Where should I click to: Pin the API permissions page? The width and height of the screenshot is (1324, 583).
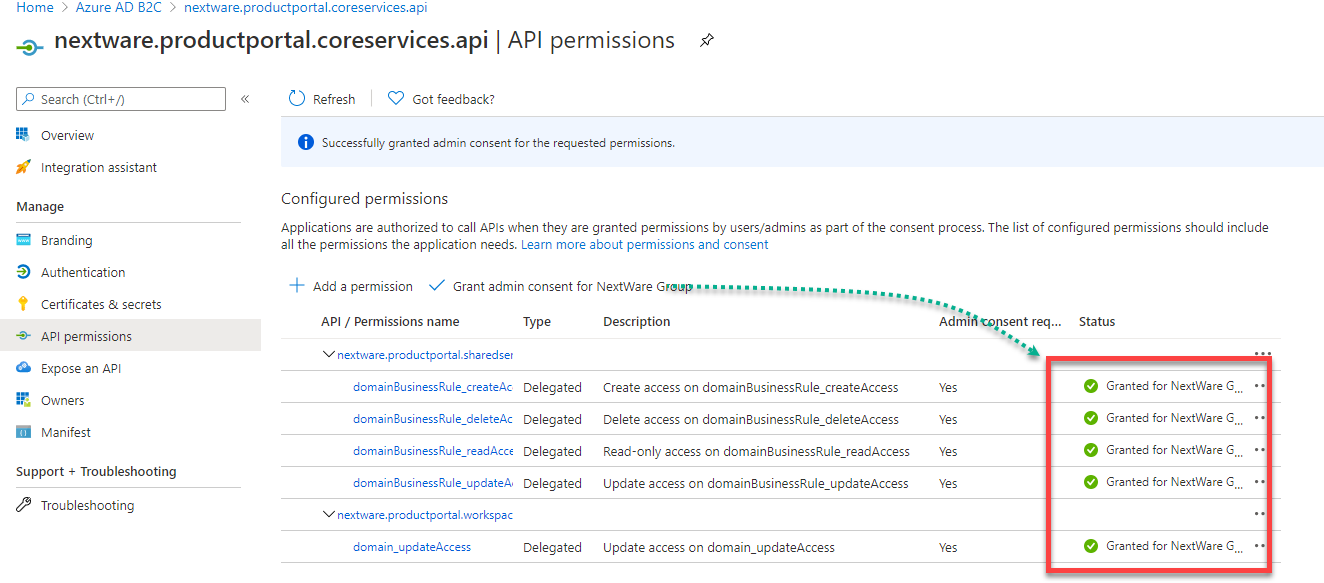coord(707,41)
